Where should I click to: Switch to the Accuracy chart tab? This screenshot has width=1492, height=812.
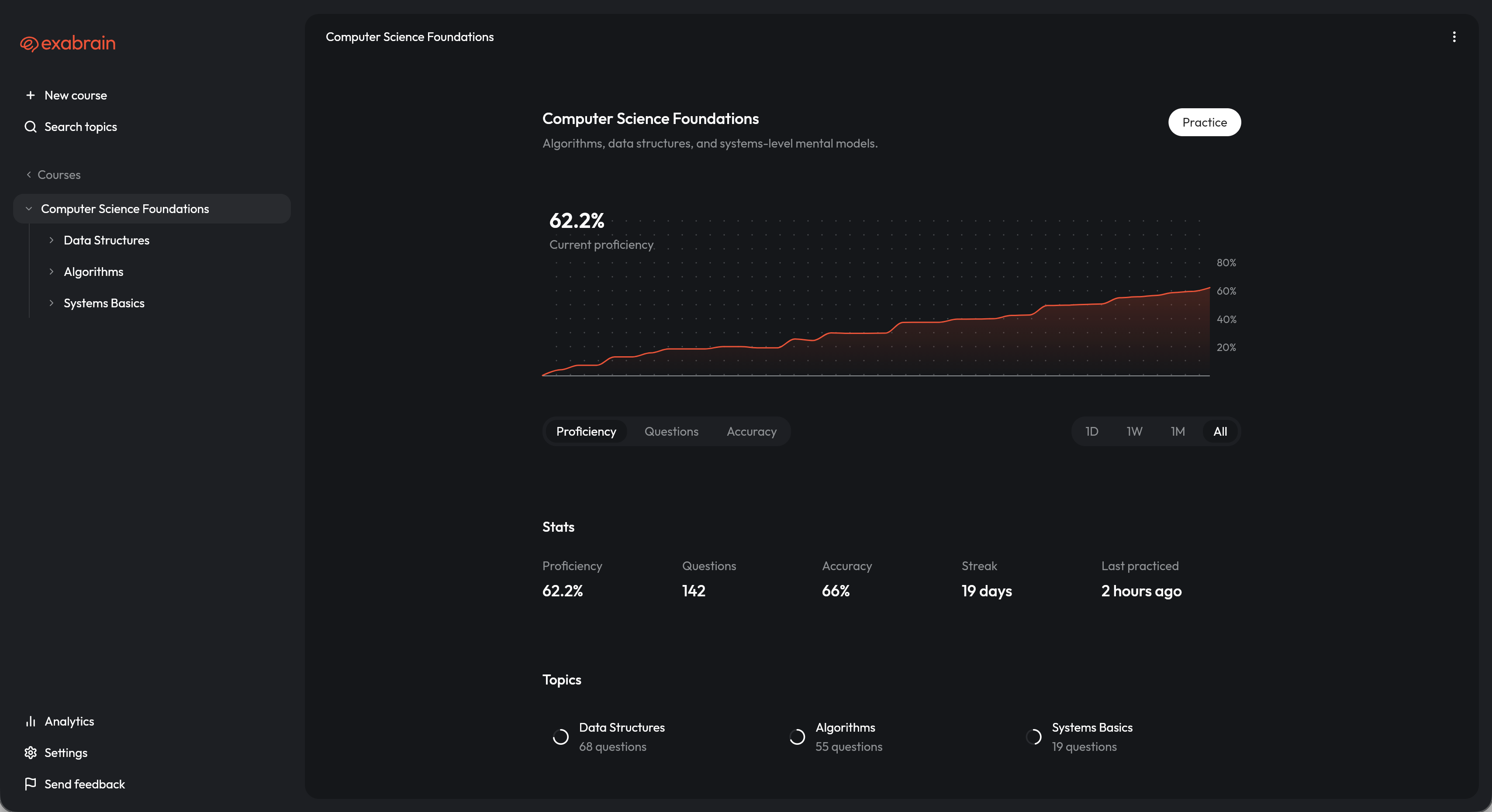click(x=751, y=432)
